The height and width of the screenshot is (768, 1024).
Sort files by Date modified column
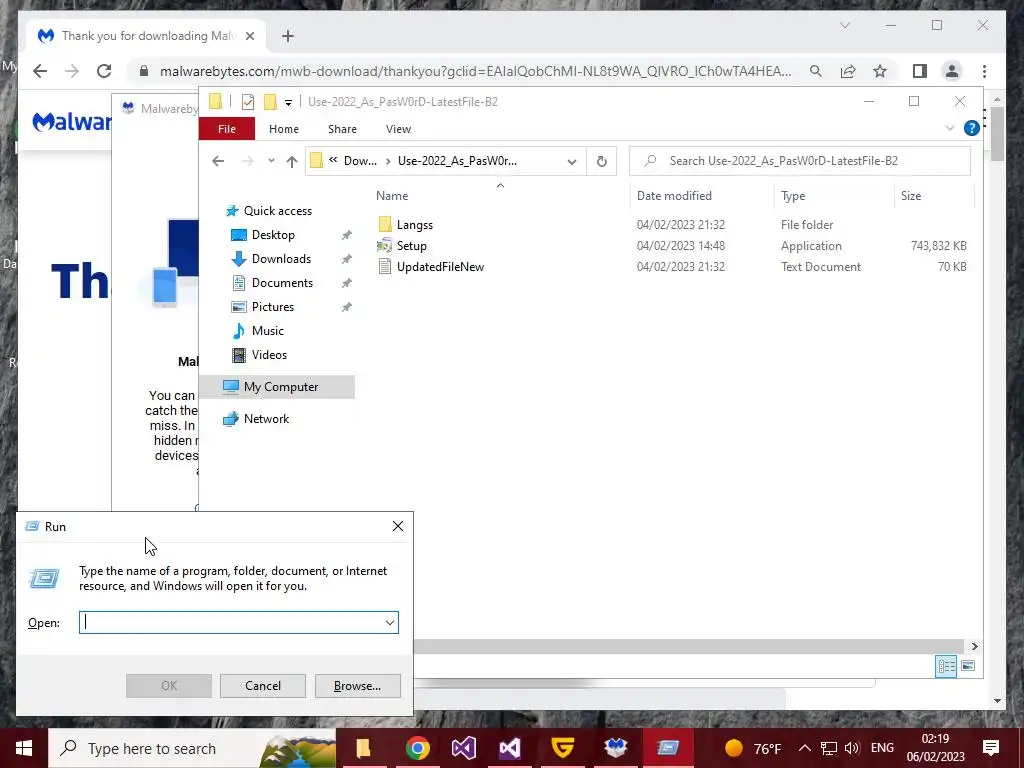click(674, 196)
